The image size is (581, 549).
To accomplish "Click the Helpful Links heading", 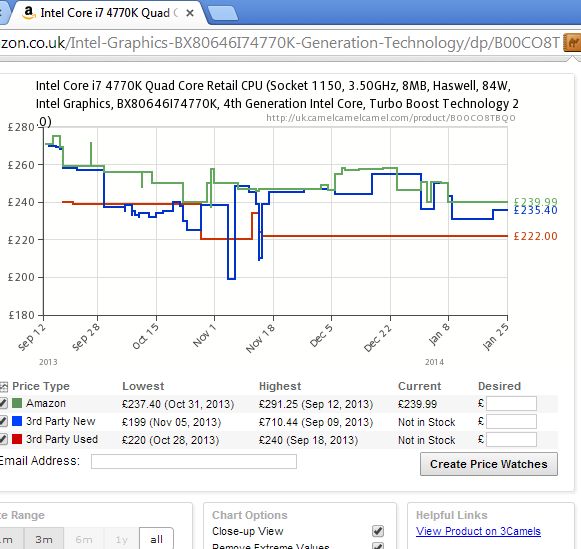I will [452, 515].
